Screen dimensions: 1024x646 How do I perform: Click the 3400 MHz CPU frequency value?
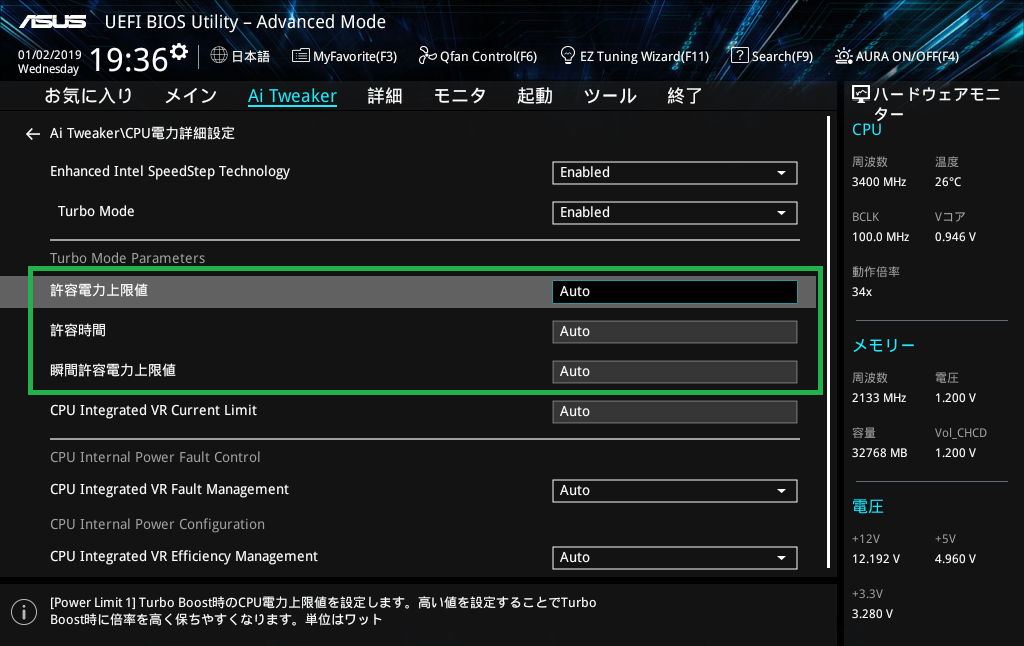(x=879, y=182)
